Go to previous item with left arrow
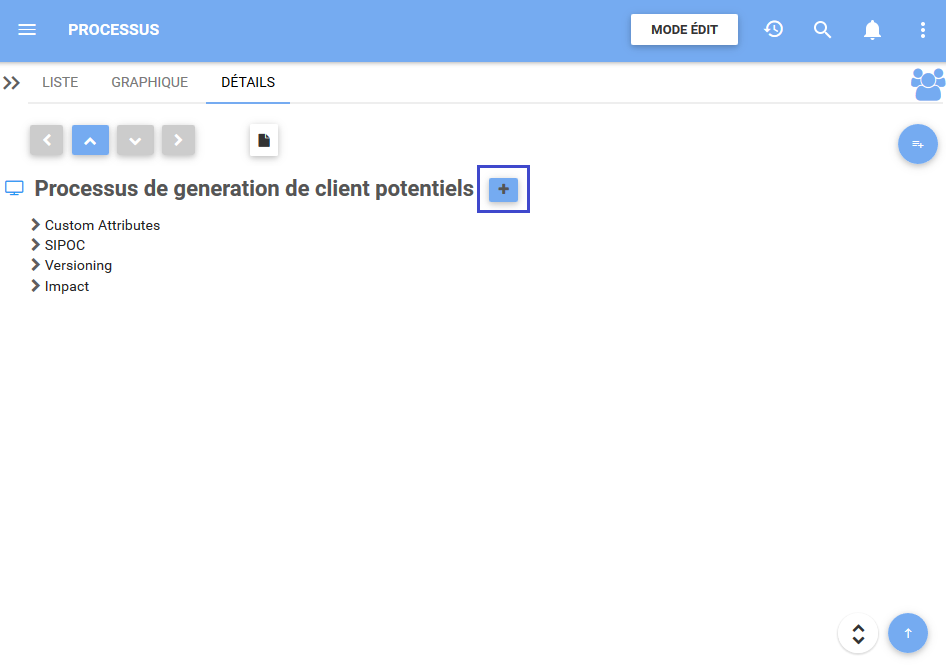946x666 pixels. (x=47, y=141)
